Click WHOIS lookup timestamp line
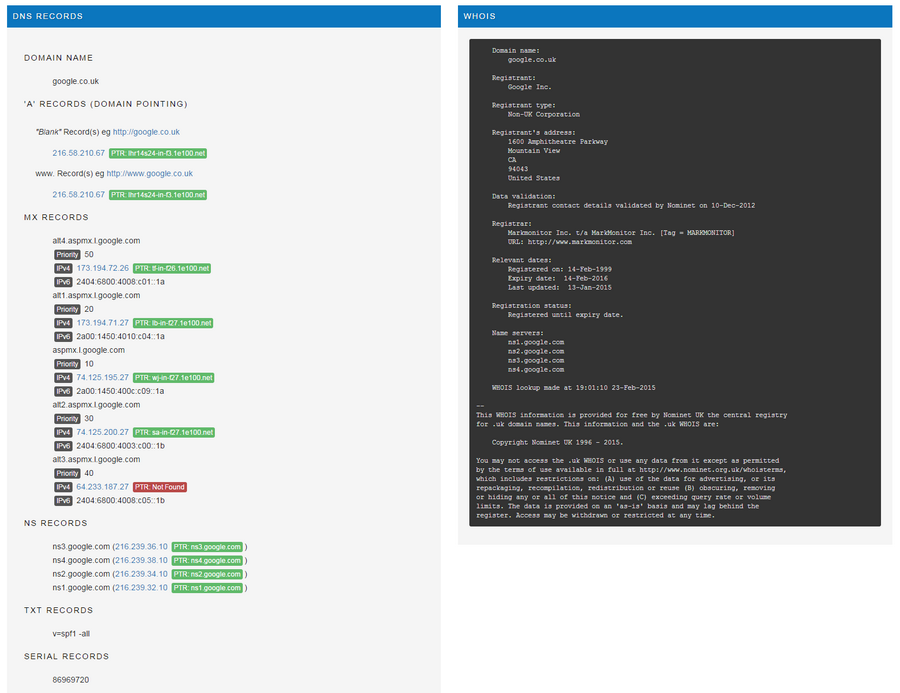This screenshot has height=693, width=900. [x=573, y=388]
